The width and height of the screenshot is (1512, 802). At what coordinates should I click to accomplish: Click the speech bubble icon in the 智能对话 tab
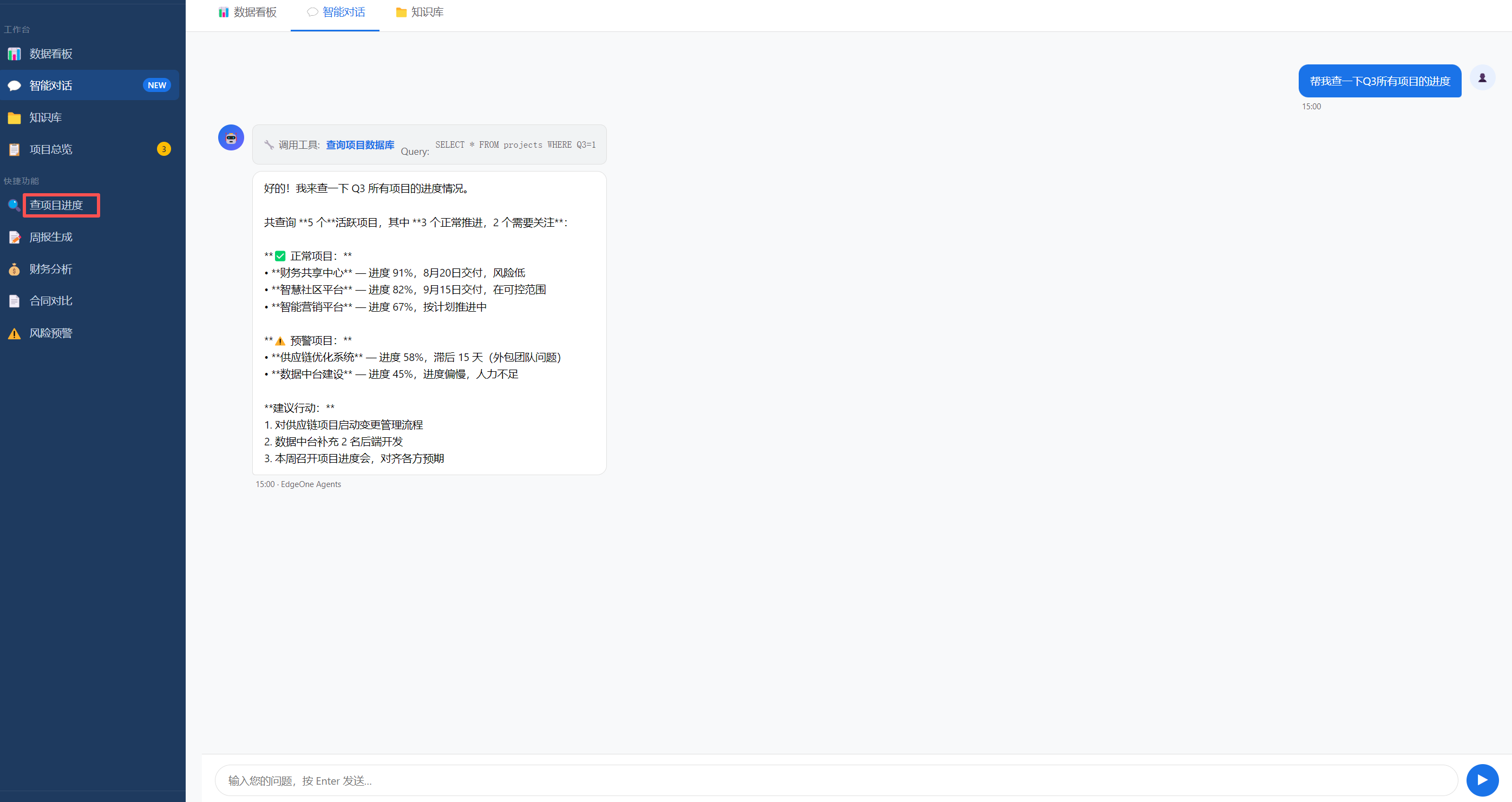(313, 12)
